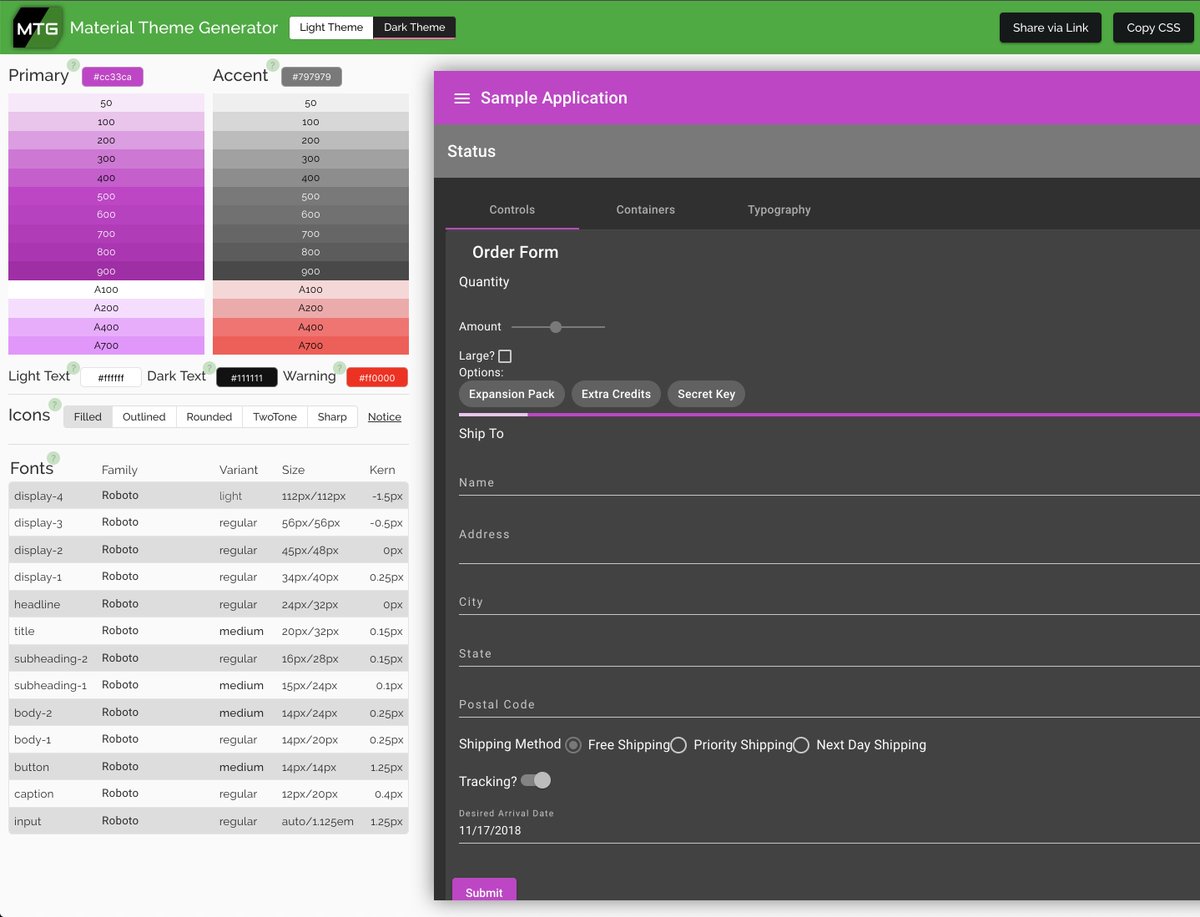
Task: Select Primary shade 900 swatch
Action: (x=106, y=271)
